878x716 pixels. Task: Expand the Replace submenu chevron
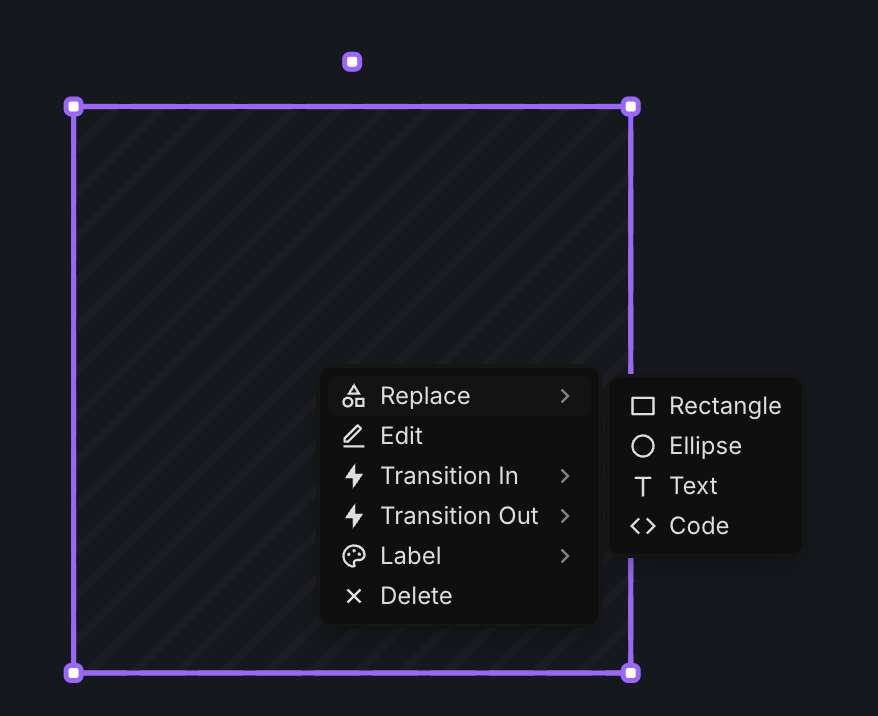click(566, 396)
